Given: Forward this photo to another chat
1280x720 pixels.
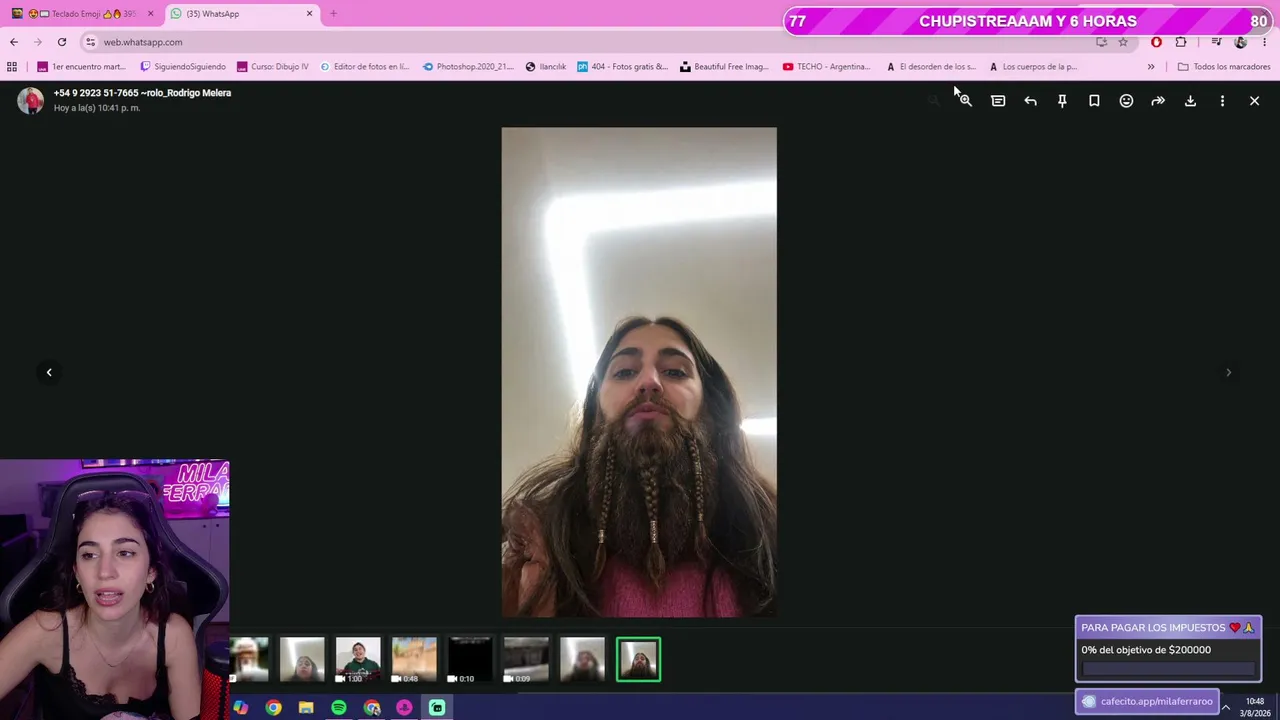Looking at the screenshot, I should 1158,101.
